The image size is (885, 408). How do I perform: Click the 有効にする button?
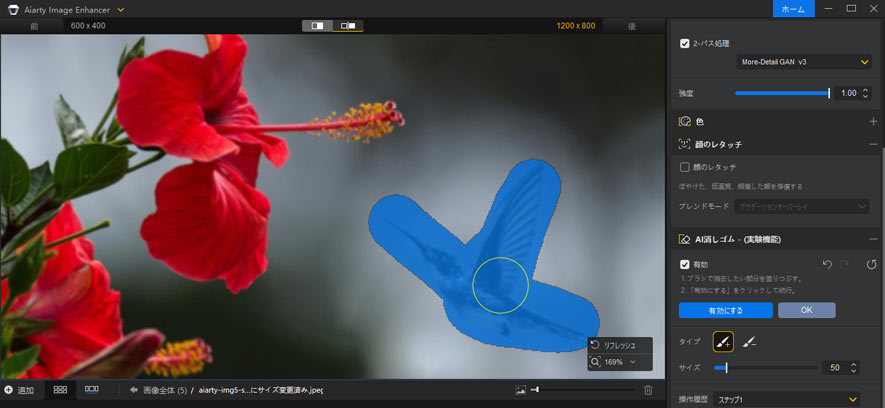[x=725, y=310]
